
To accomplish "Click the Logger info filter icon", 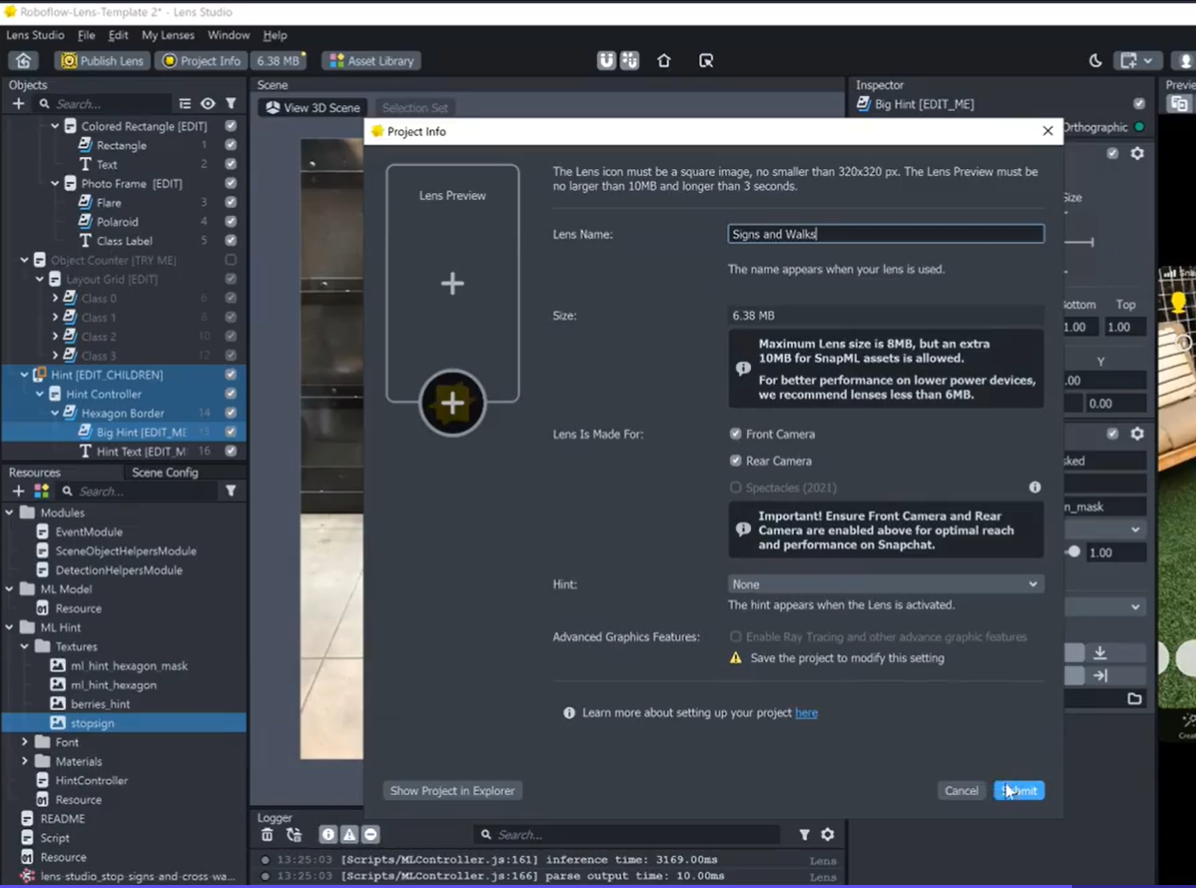I will [328, 835].
